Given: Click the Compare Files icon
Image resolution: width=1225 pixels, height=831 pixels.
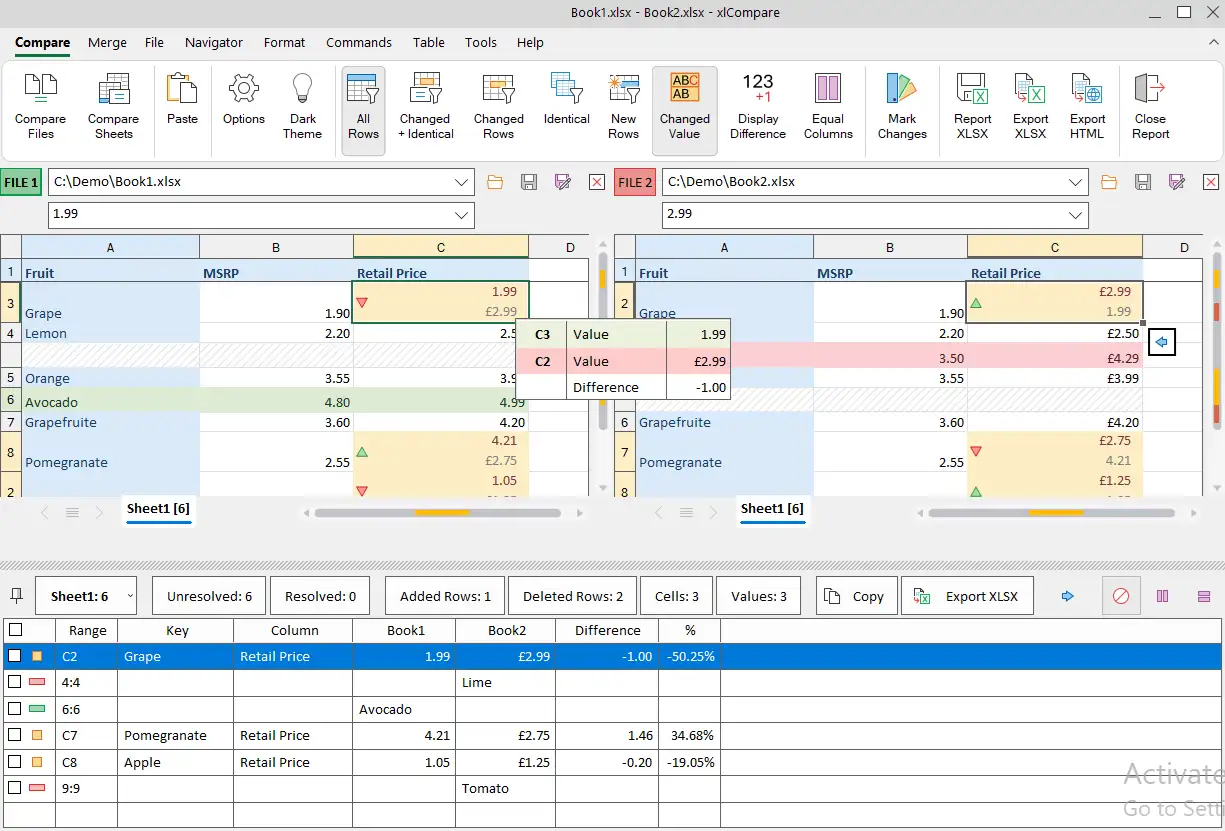Looking at the screenshot, I should (41, 106).
